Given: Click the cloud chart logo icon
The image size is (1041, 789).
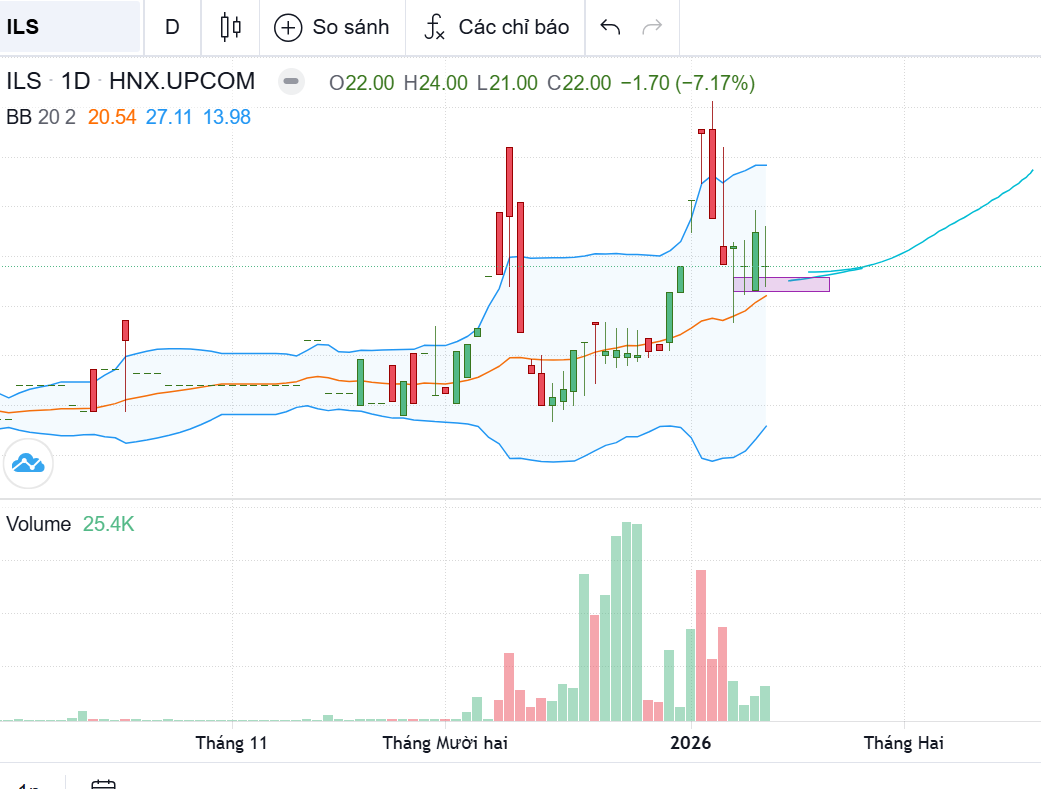Looking at the screenshot, I should pyautogui.click(x=28, y=463).
